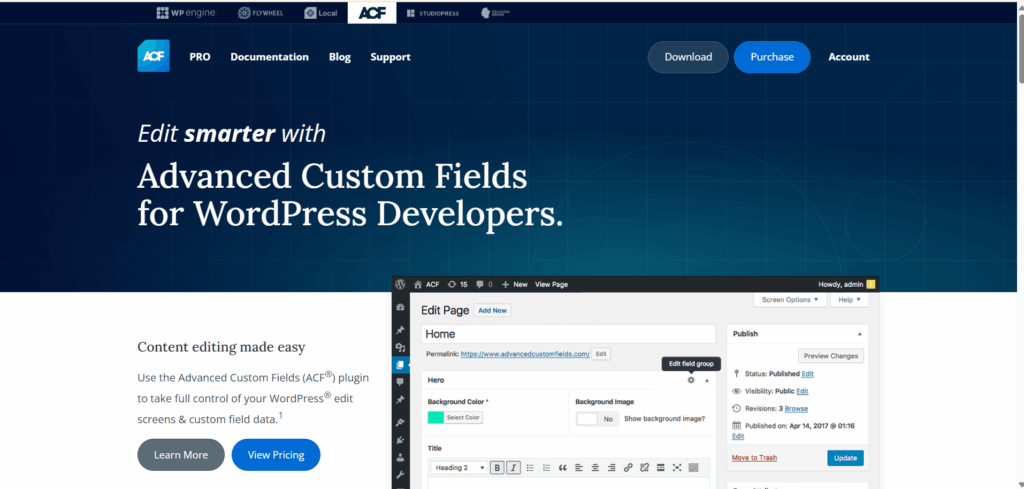
Task: Click Add New button beside Edit Page
Action: click(x=492, y=311)
